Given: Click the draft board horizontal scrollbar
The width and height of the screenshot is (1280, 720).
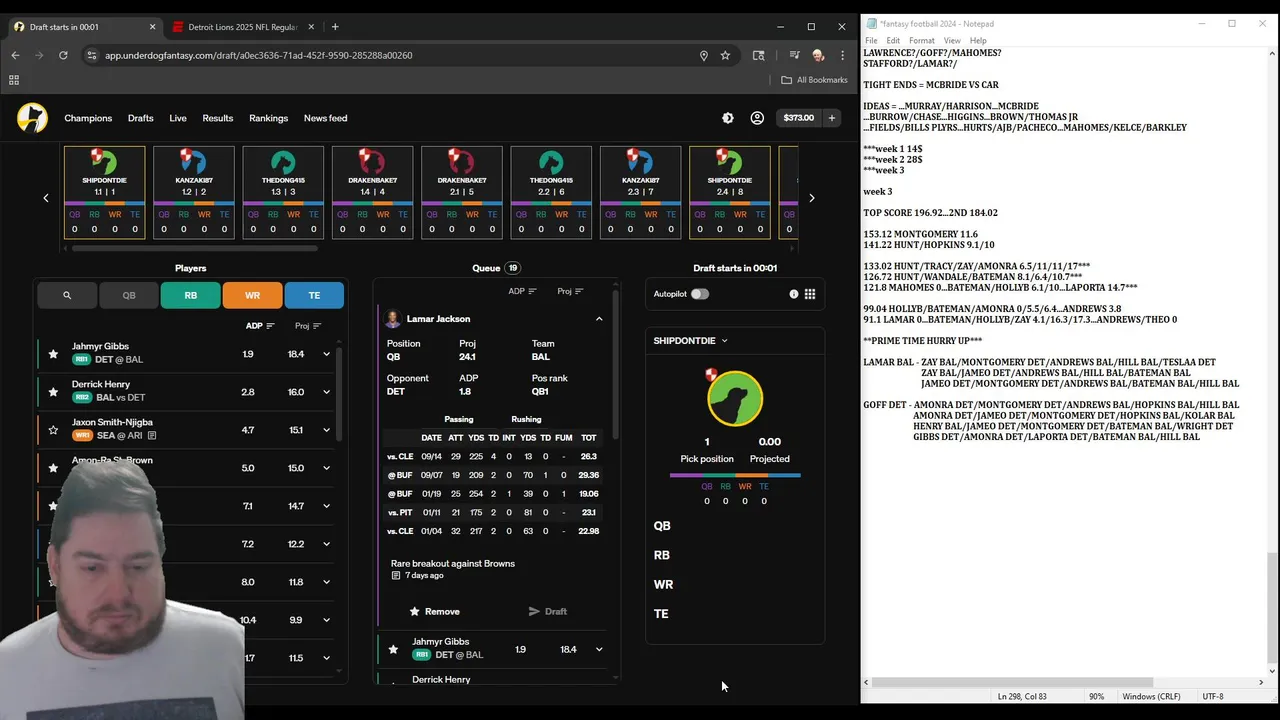Looking at the screenshot, I should 194,248.
